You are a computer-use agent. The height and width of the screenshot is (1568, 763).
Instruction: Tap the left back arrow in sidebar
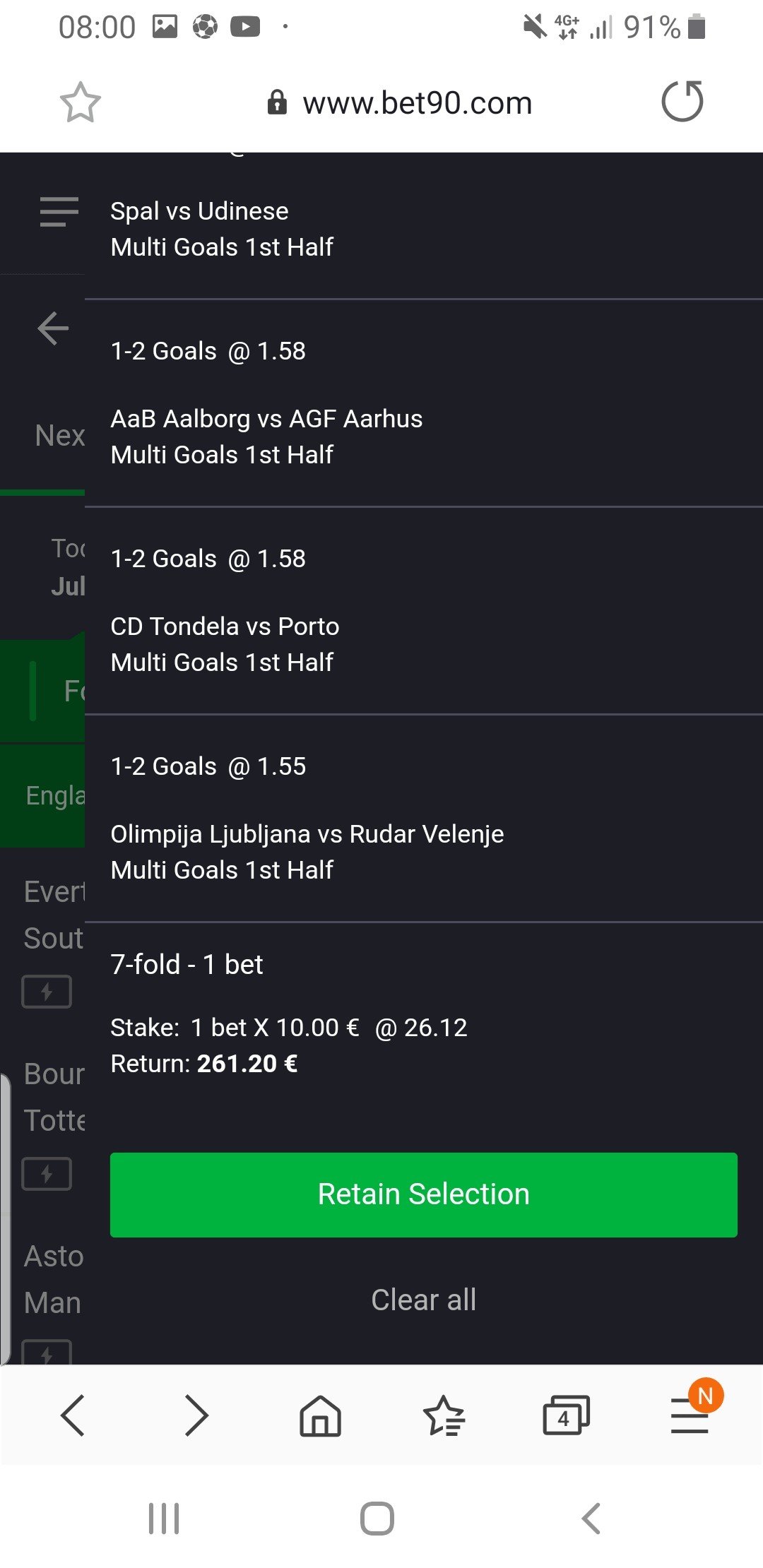pos(53,328)
